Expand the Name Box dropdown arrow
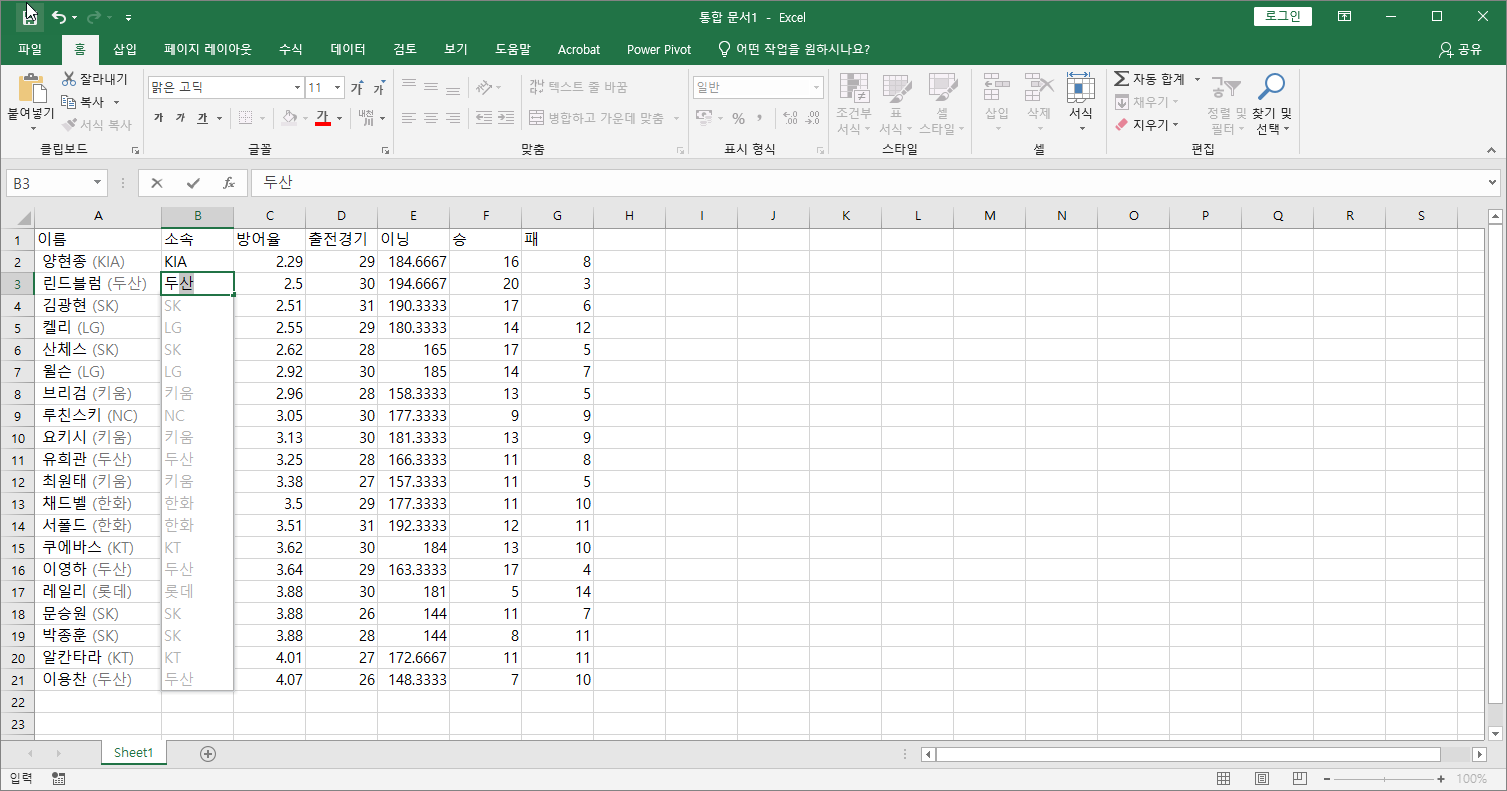Screen dimensions: 1507x791 (97, 183)
